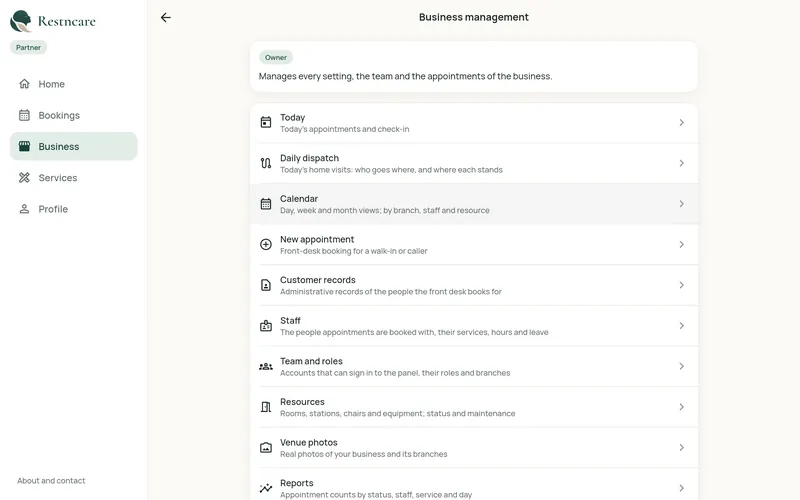Click the Services tools icon
This screenshot has height=500, width=800.
click(24, 178)
